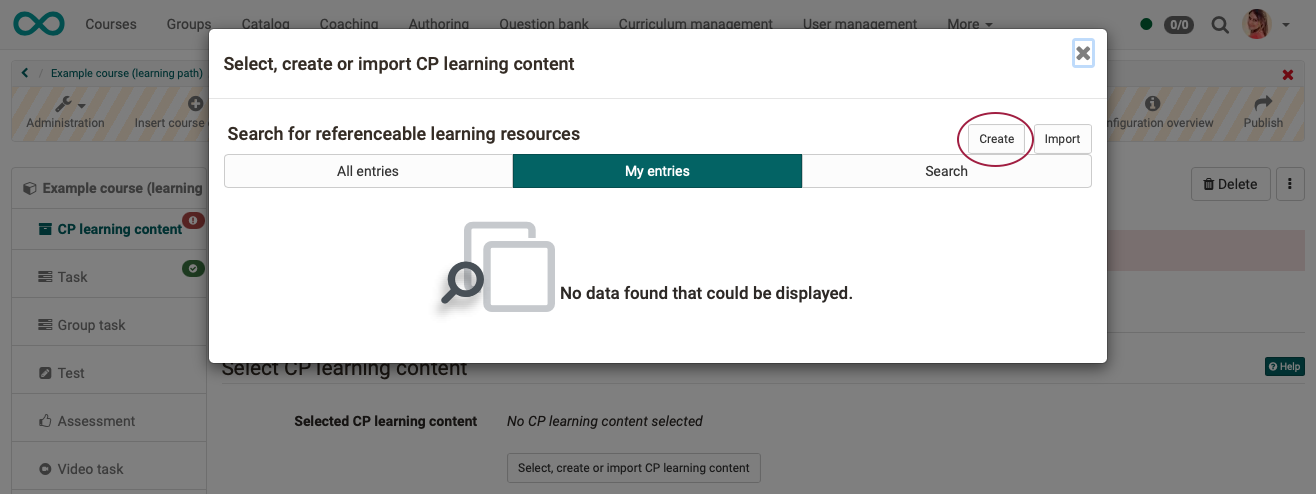This screenshot has width=1316, height=494.
Task: Click the Delete button
Action: pos(1230,184)
